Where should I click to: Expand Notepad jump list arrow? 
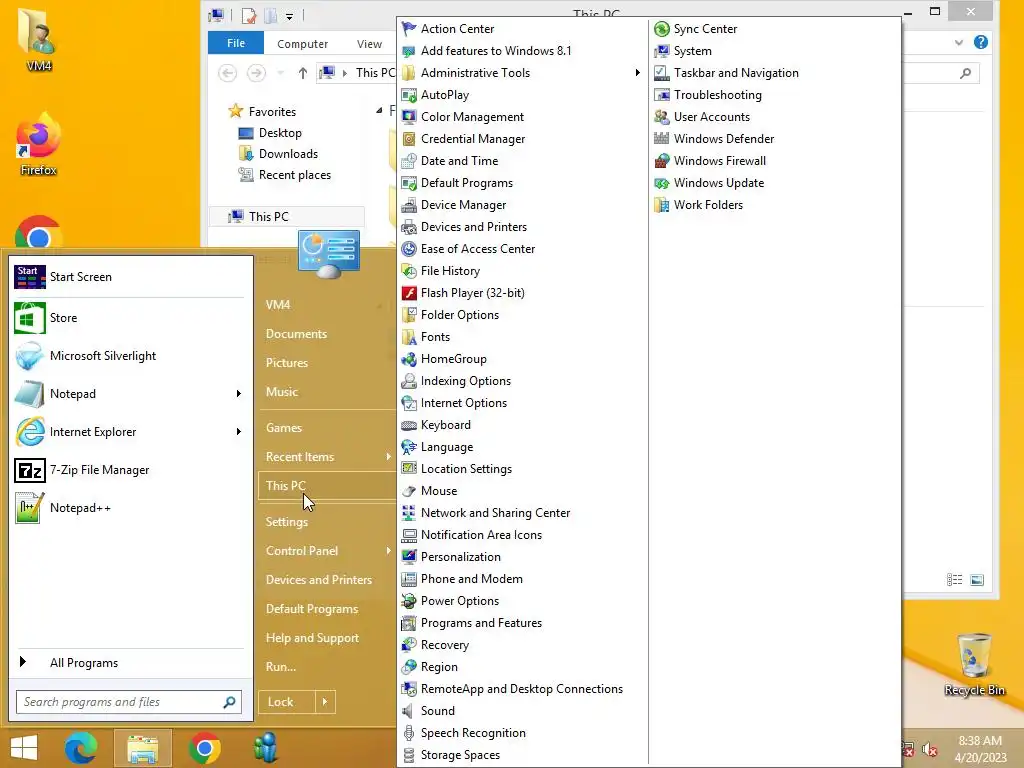tap(238, 394)
